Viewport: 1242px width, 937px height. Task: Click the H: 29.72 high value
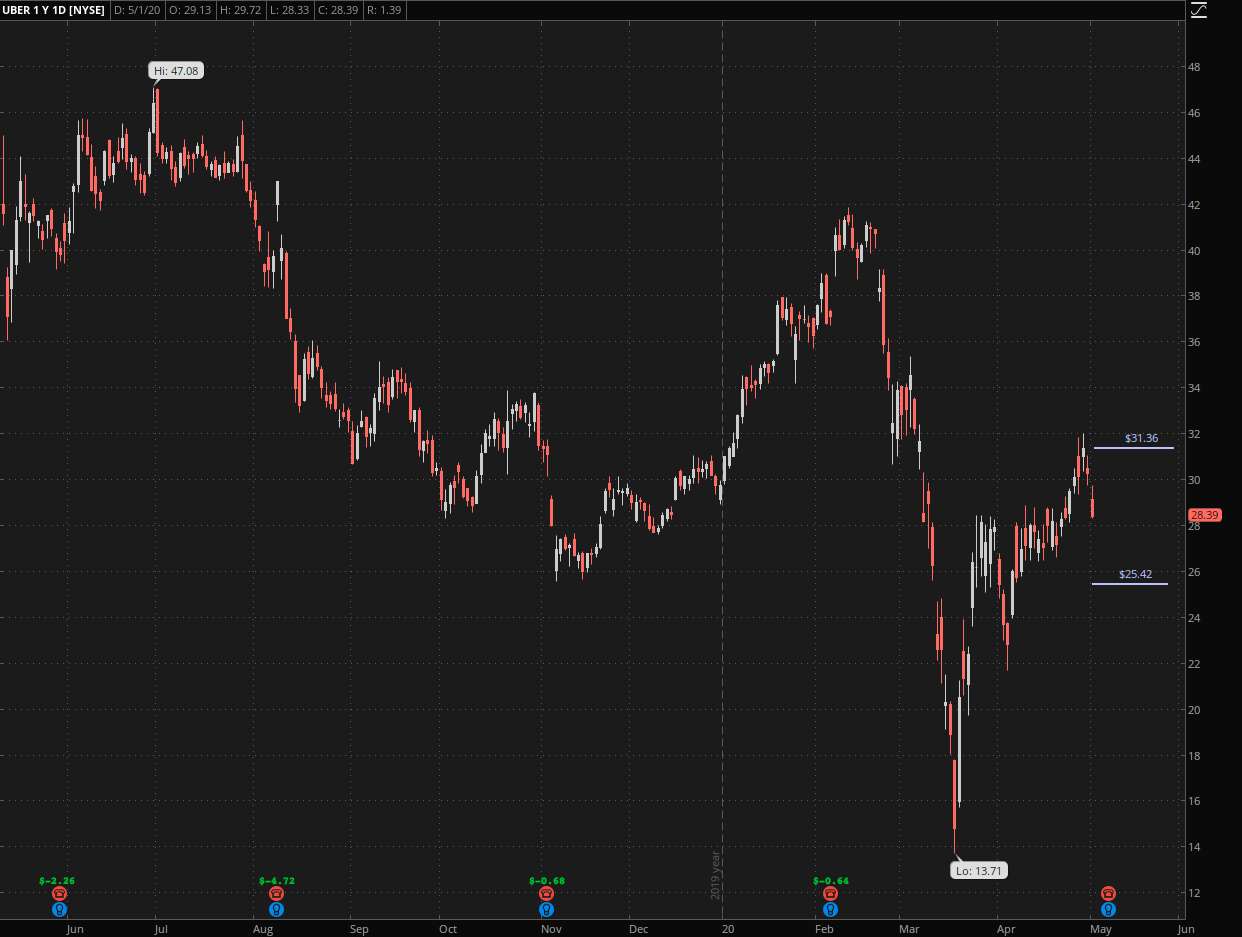point(243,10)
